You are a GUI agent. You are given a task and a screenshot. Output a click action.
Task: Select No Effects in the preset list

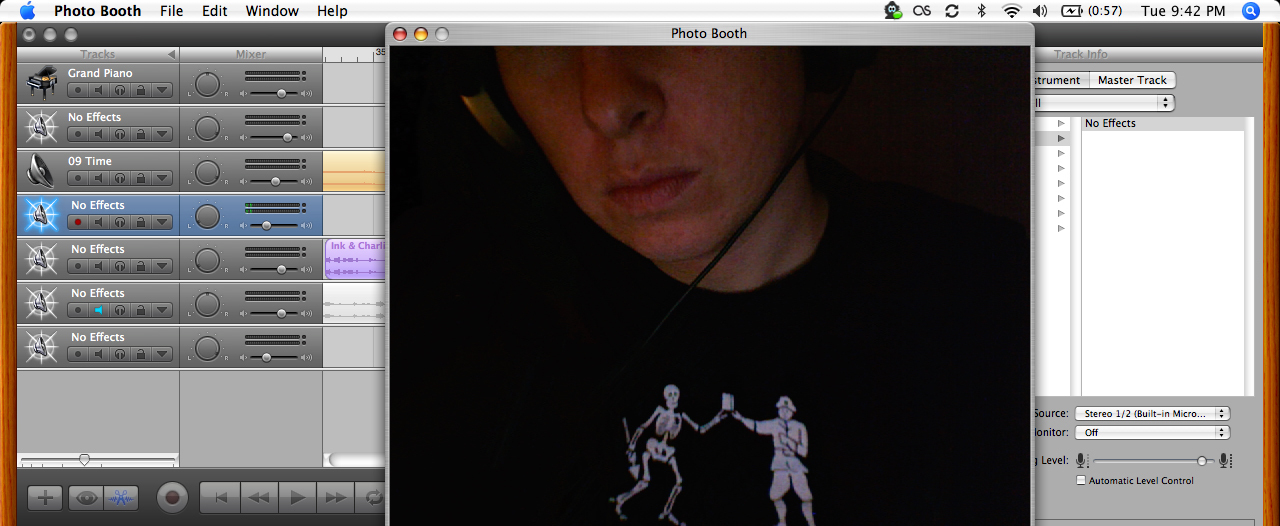point(1110,124)
